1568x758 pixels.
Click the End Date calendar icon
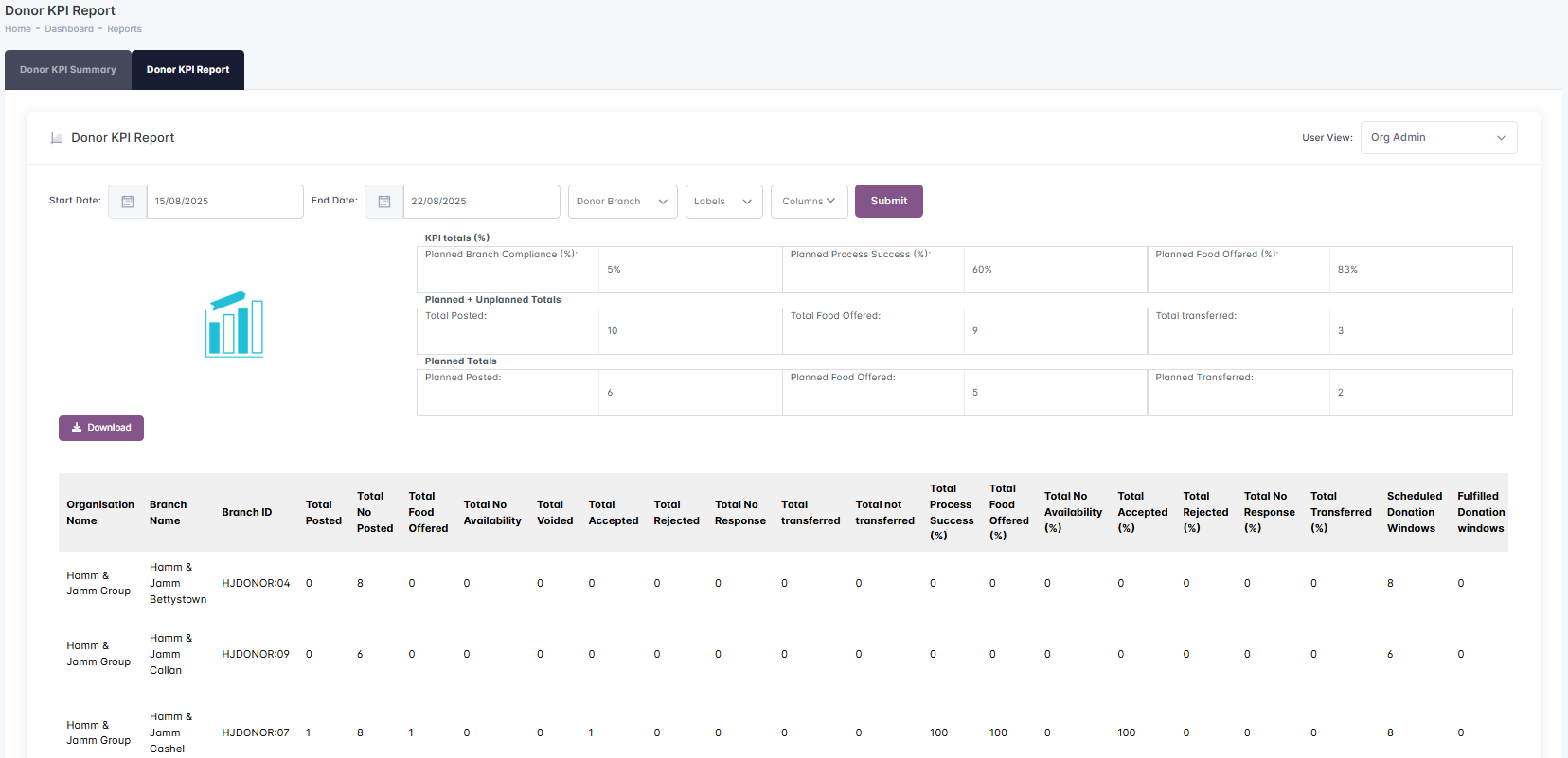point(384,202)
